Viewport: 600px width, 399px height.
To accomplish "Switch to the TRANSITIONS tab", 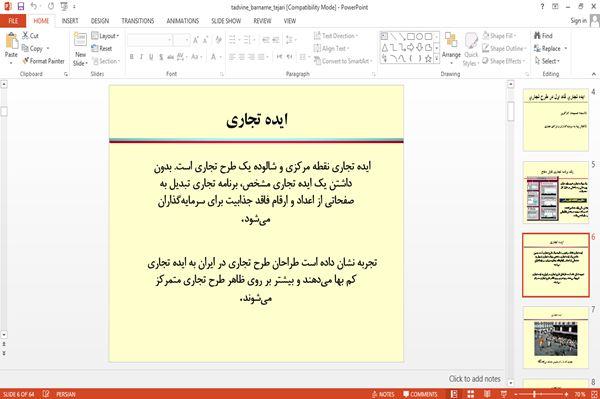I will point(138,21).
